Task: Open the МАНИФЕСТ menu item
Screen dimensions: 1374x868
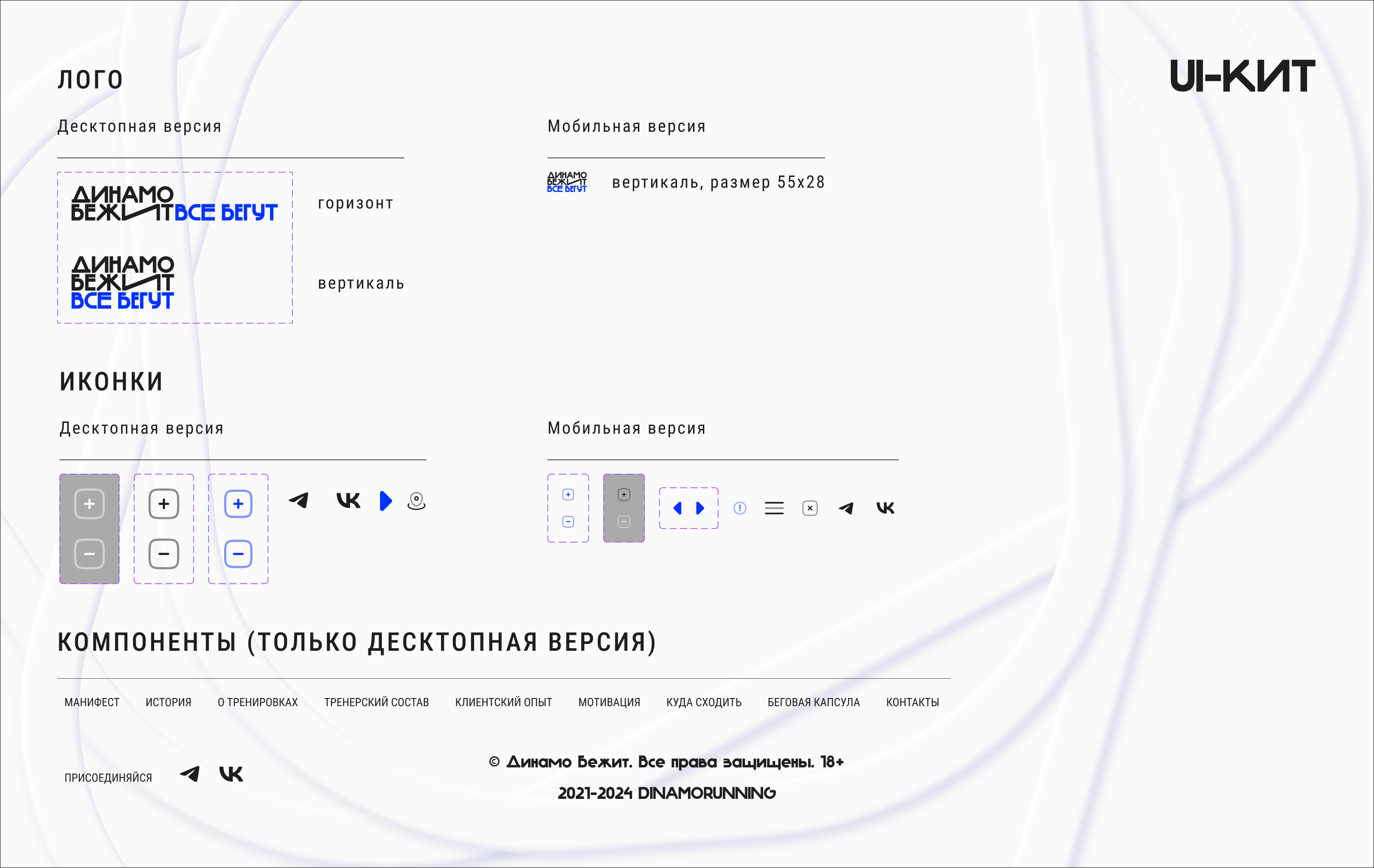Action: click(92, 702)
